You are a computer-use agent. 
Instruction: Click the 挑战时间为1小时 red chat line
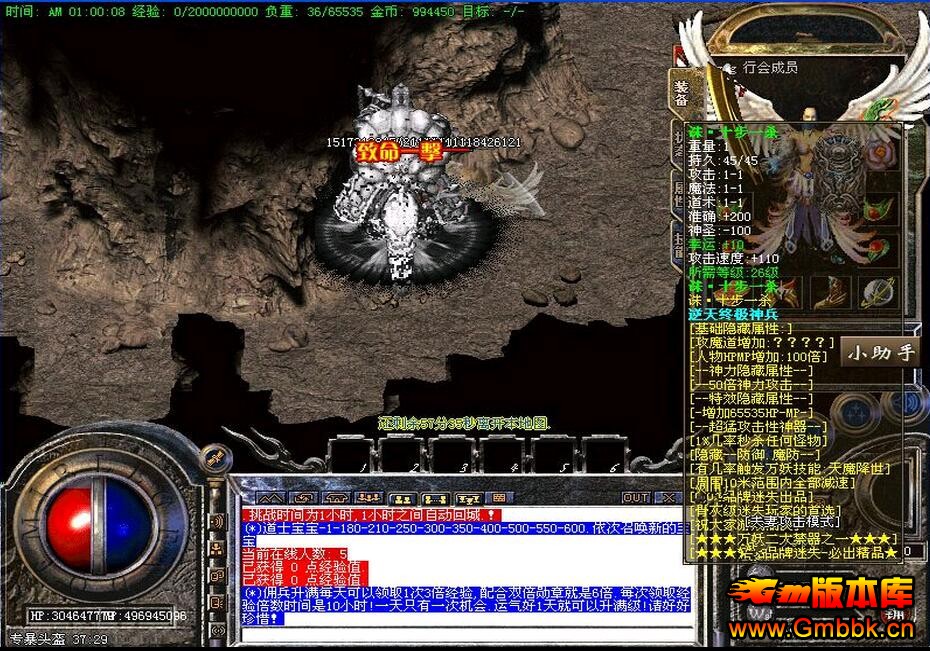coord(372,515)
